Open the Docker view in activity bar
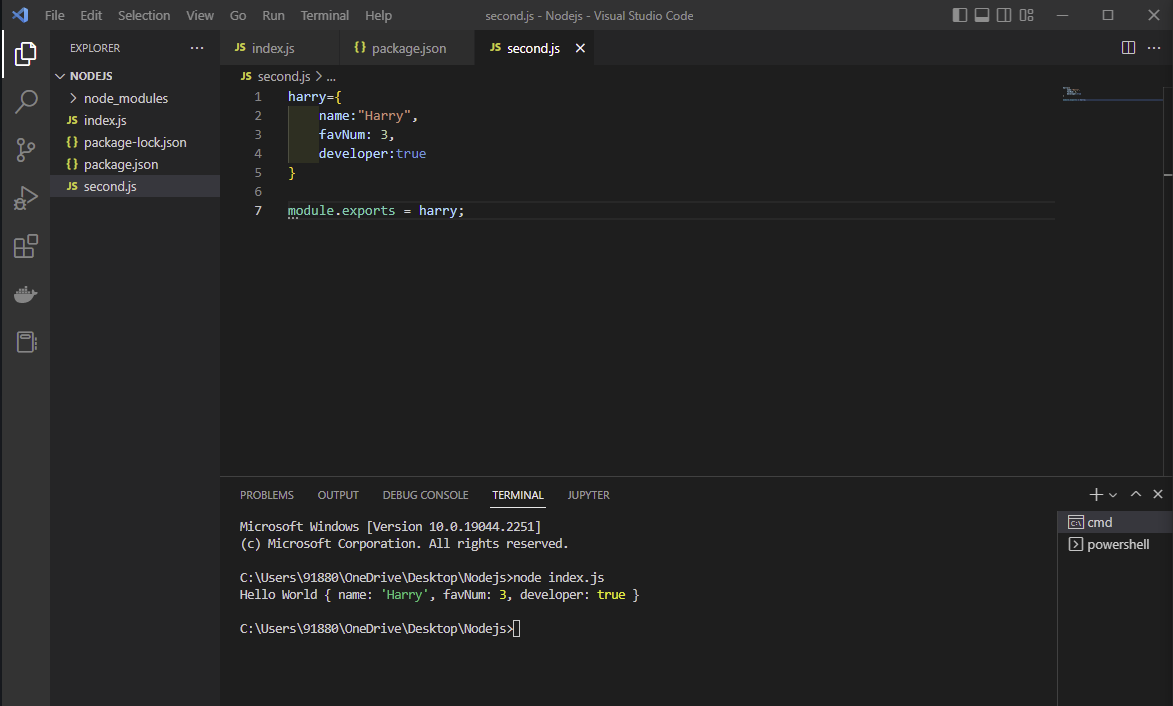This screenshot has width=1173, height=706. (x=25, y=294)
